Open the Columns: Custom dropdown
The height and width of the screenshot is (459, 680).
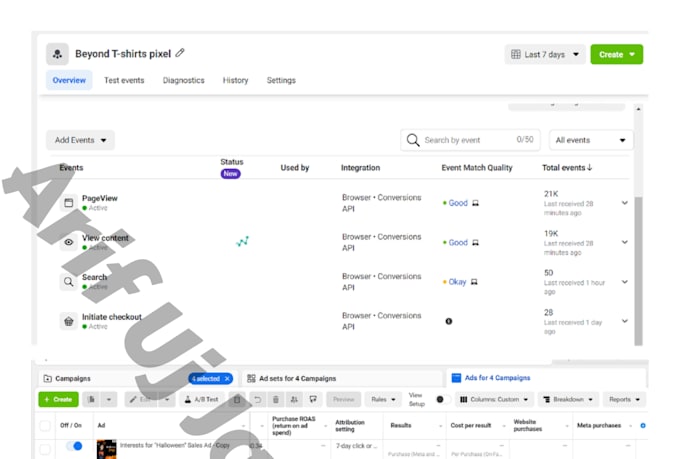pos(494,399)
